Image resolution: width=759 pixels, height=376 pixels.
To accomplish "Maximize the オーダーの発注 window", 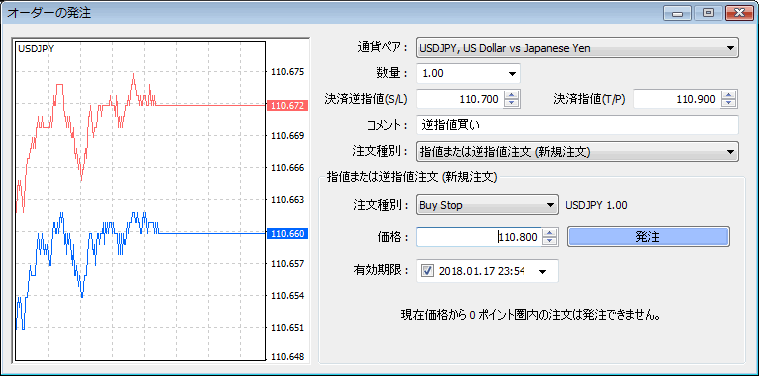I will [708, 14].
